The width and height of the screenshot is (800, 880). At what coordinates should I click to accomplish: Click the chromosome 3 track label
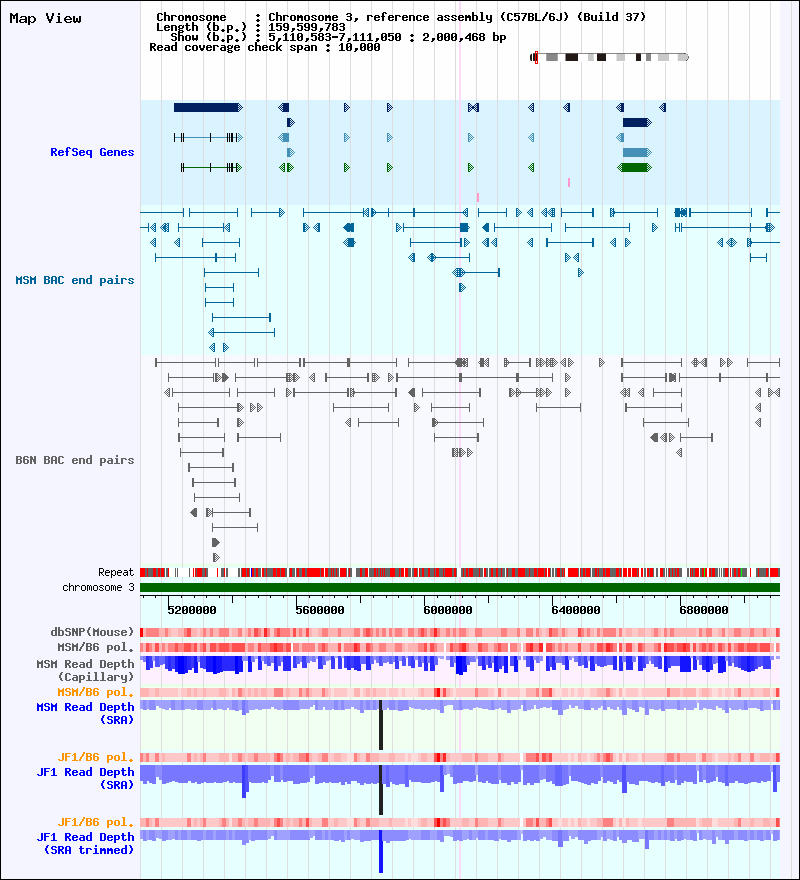[98, 587]
